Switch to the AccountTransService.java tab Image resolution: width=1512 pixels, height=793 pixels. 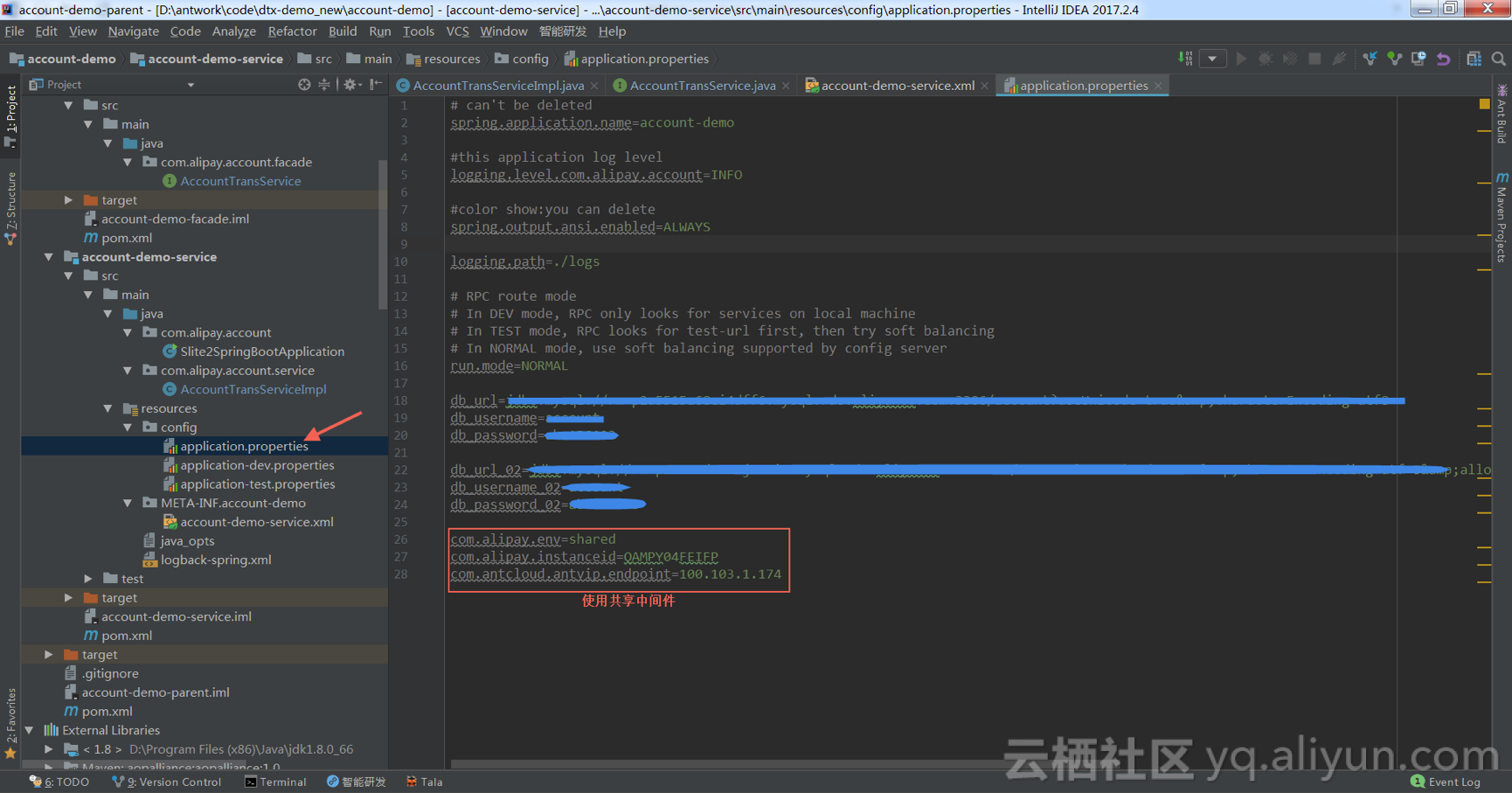[x=702, y=85]
